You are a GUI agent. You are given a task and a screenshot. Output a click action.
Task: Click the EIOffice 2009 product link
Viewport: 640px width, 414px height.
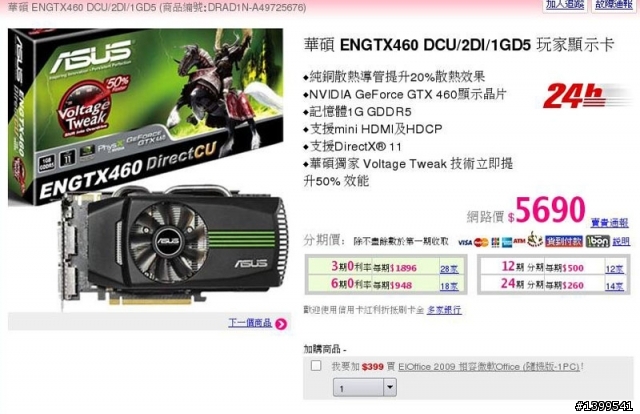489,366
